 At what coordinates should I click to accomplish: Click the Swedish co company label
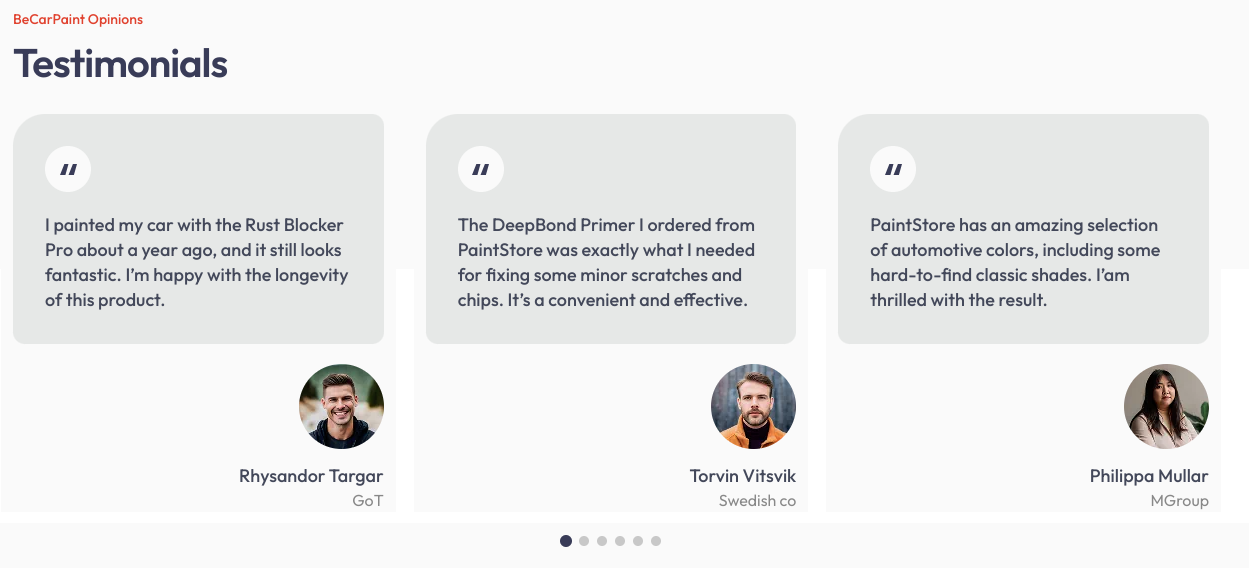[757, 501]
